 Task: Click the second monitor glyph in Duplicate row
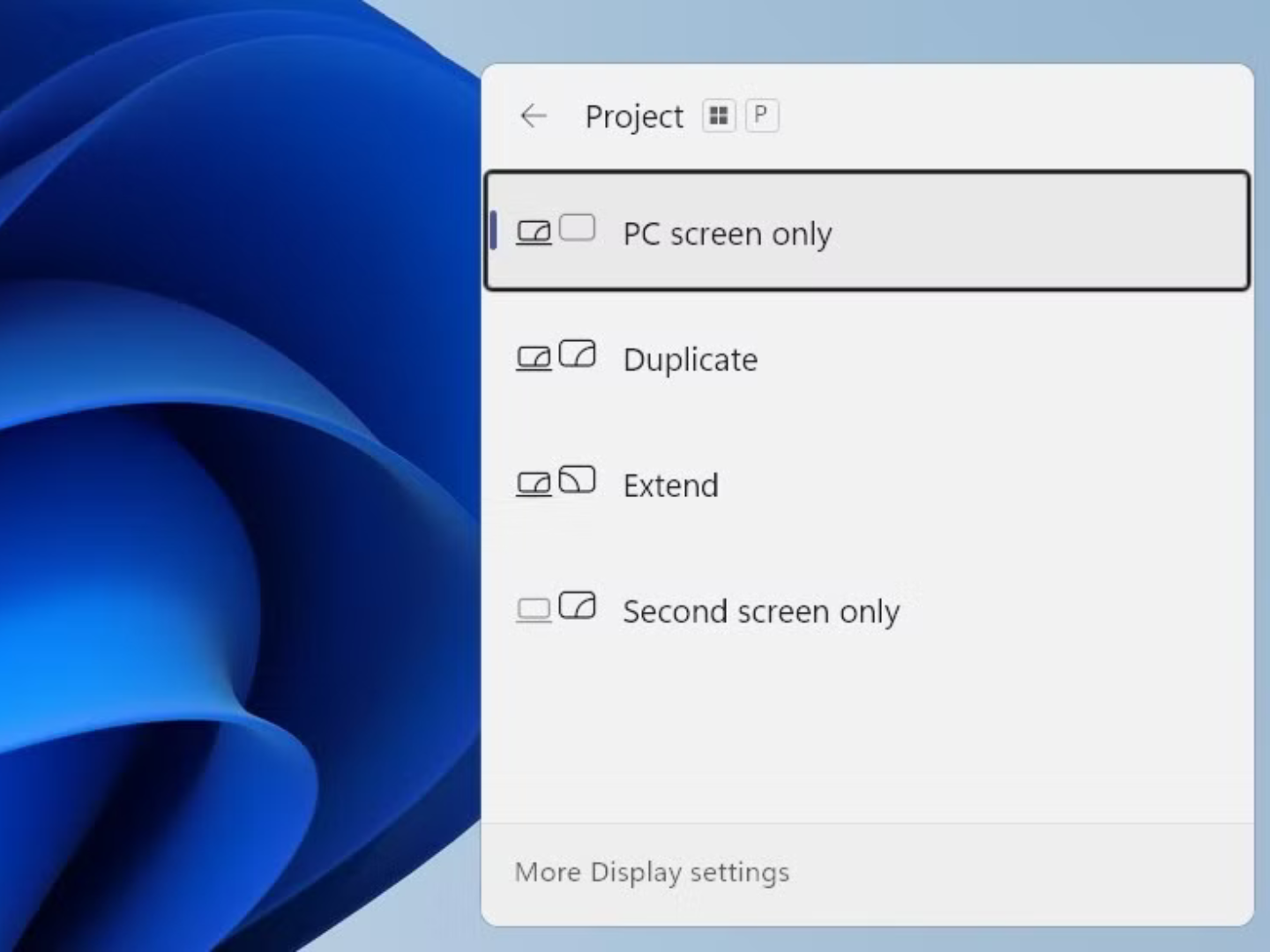click(578, 353)
